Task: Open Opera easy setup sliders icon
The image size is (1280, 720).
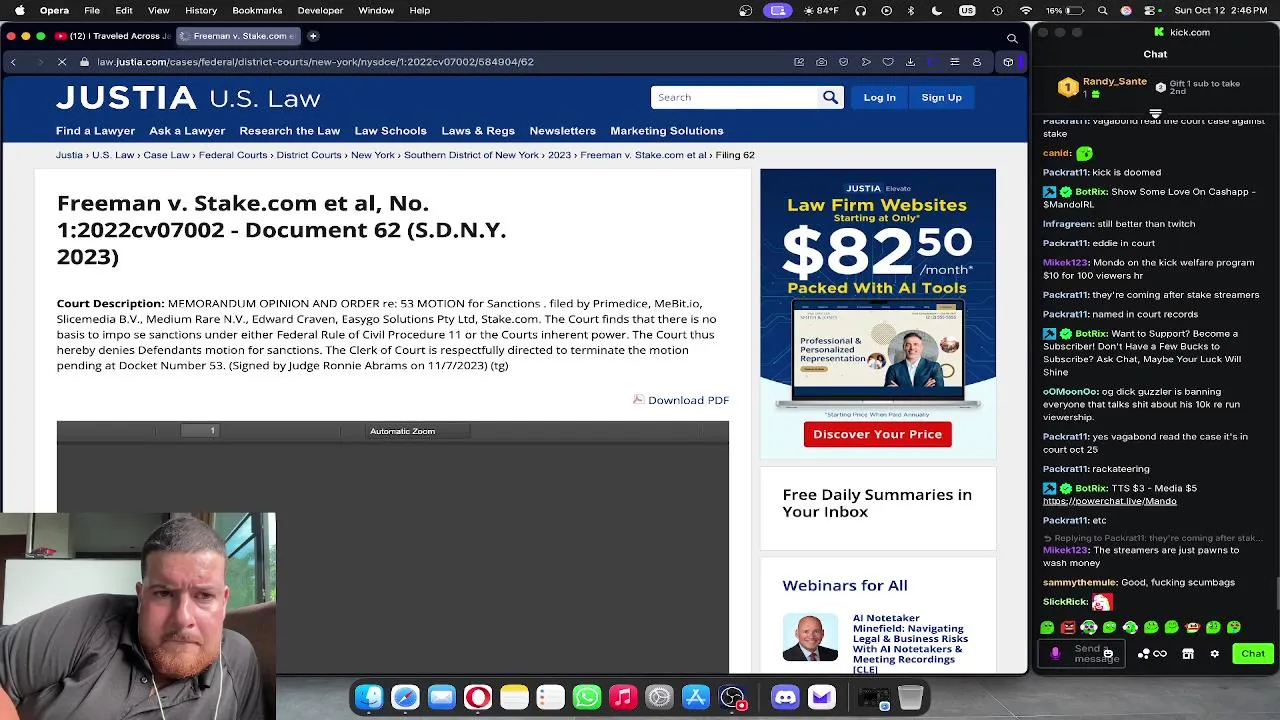Action: click(x=955, y=62)
